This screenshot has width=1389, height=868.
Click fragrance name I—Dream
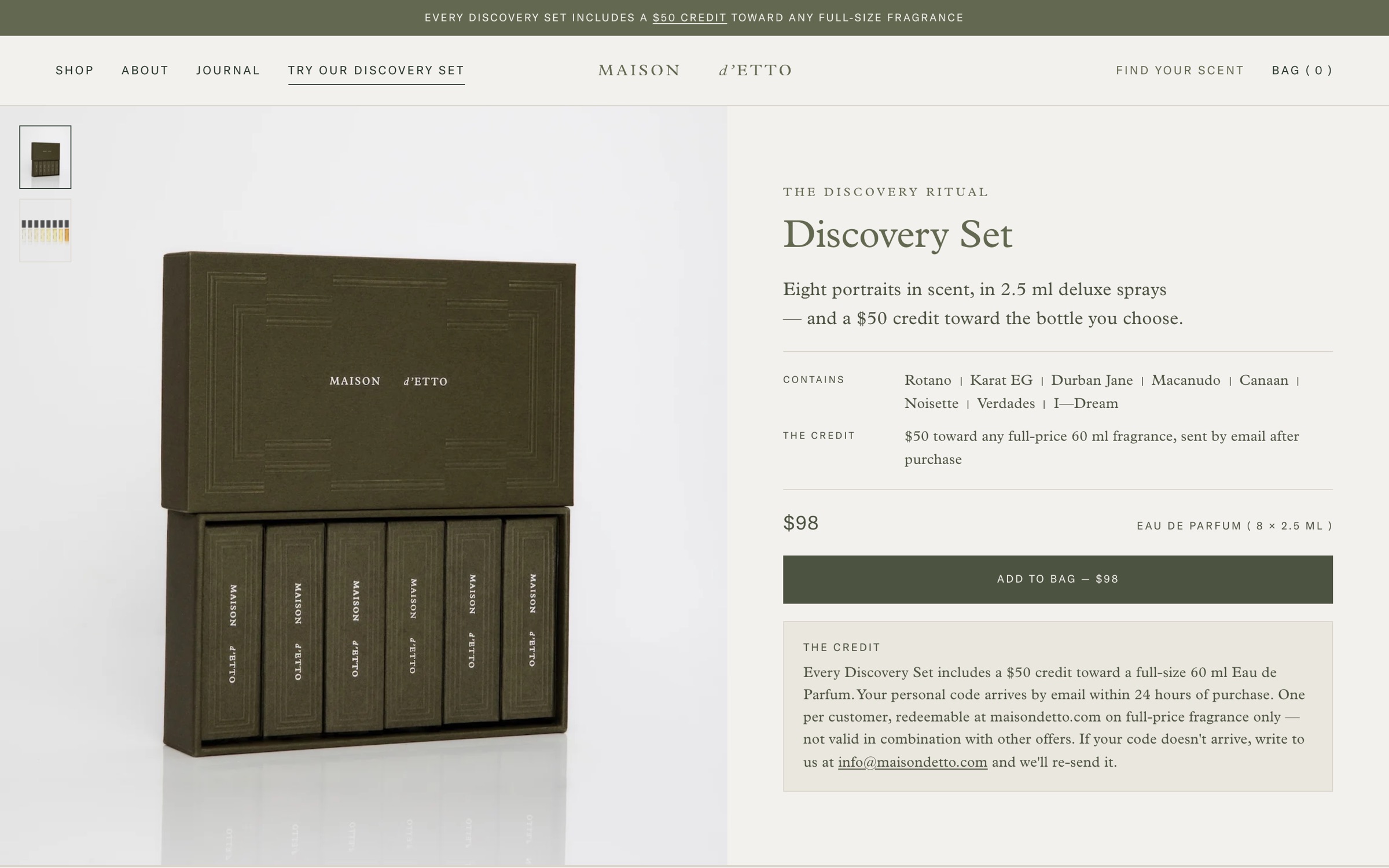click(x=1086, y=403)
